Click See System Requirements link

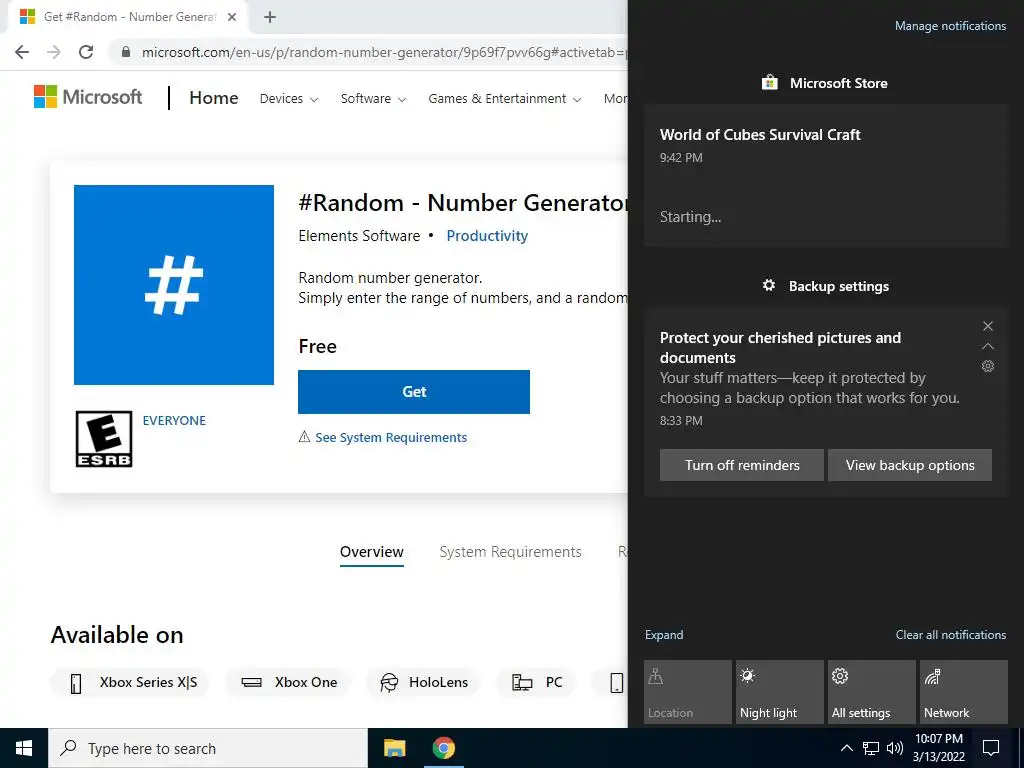point(391,438)
